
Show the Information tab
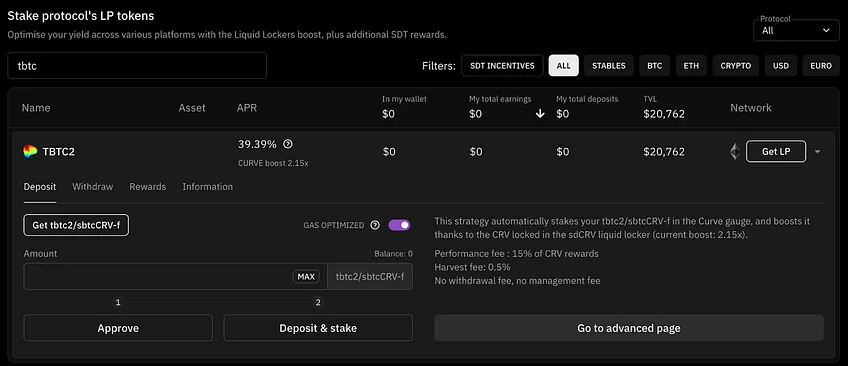coord(208,187)
